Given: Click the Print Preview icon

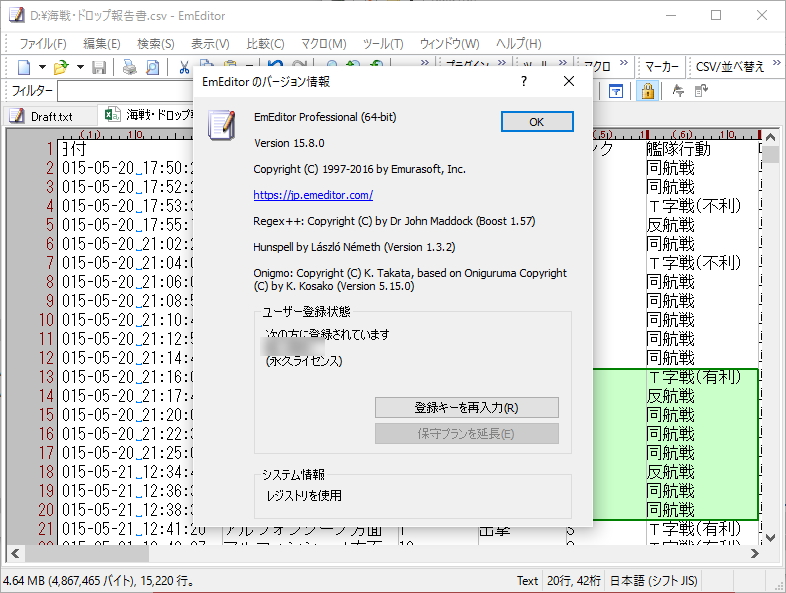Looking at the screenshot, I should click(x=152, y=67).
